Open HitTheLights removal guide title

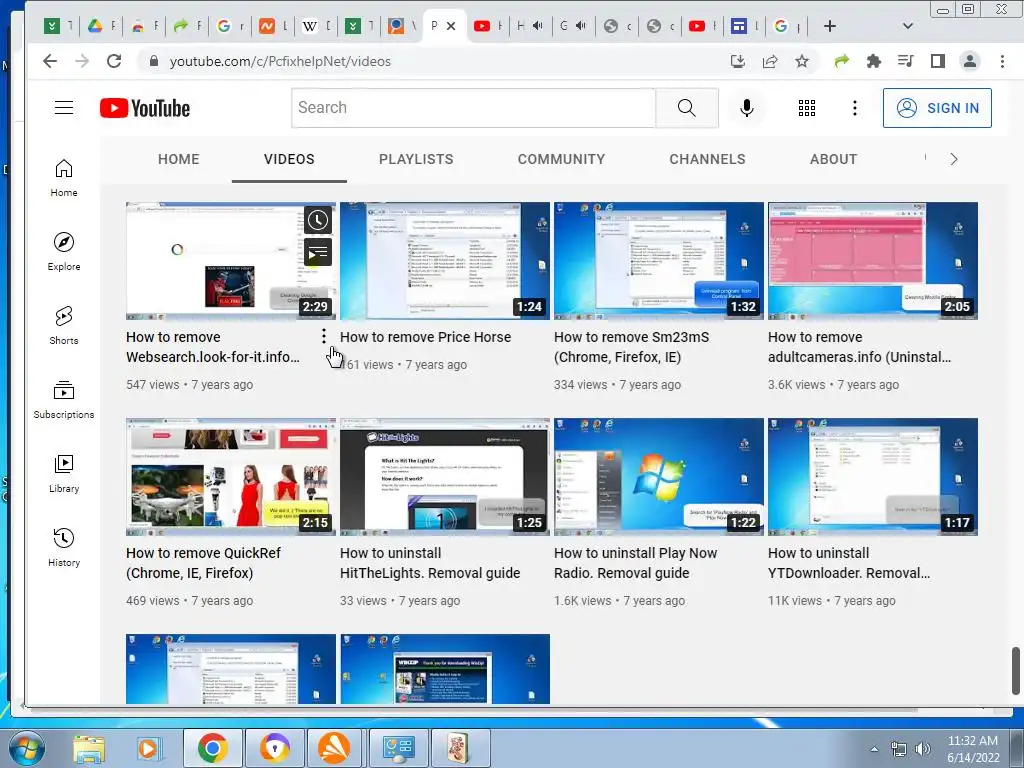pos(430,563)
